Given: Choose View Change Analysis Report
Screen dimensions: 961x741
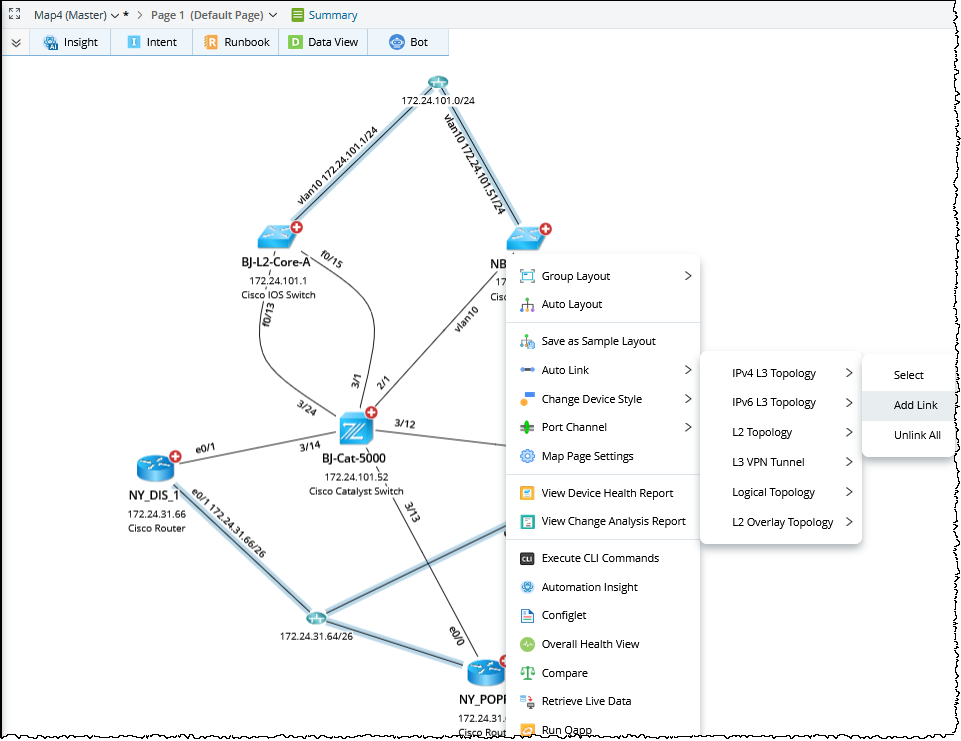Looking at the screenshot, I should [602, 522].
